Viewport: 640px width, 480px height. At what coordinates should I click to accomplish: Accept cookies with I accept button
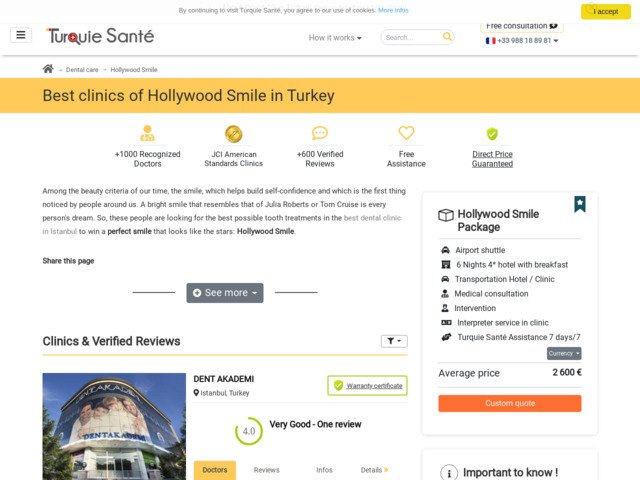[606, 11]
